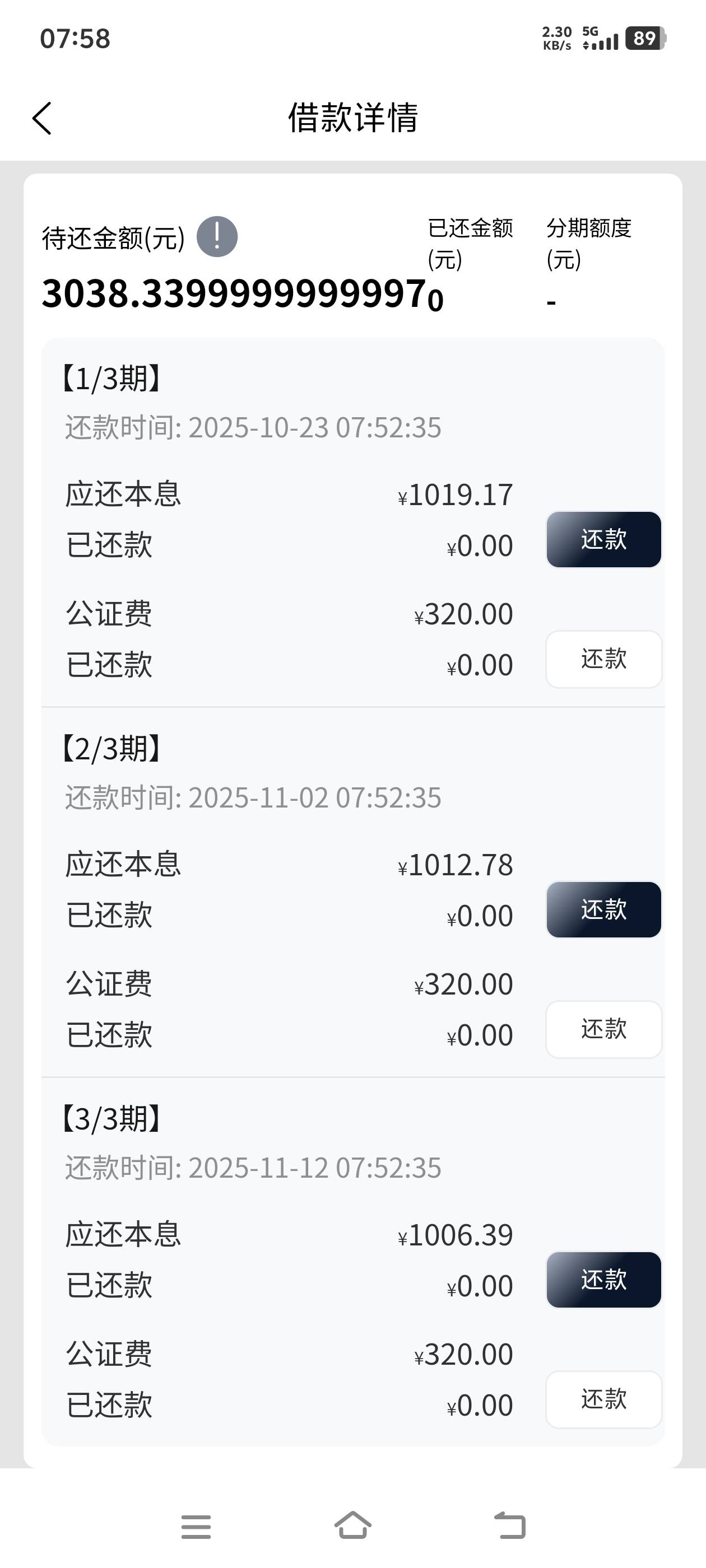Select the 【1/3期】 installment header

[112, 379]
